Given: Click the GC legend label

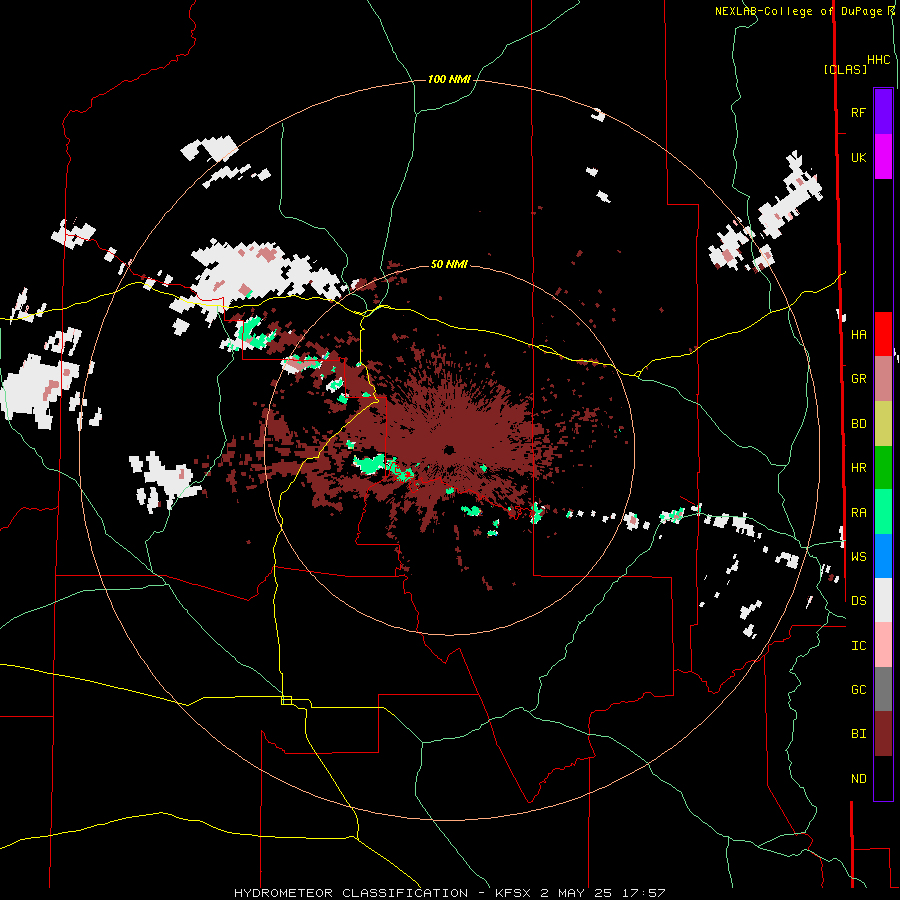Looking at the screenshot, I should [x=858, y=689].
